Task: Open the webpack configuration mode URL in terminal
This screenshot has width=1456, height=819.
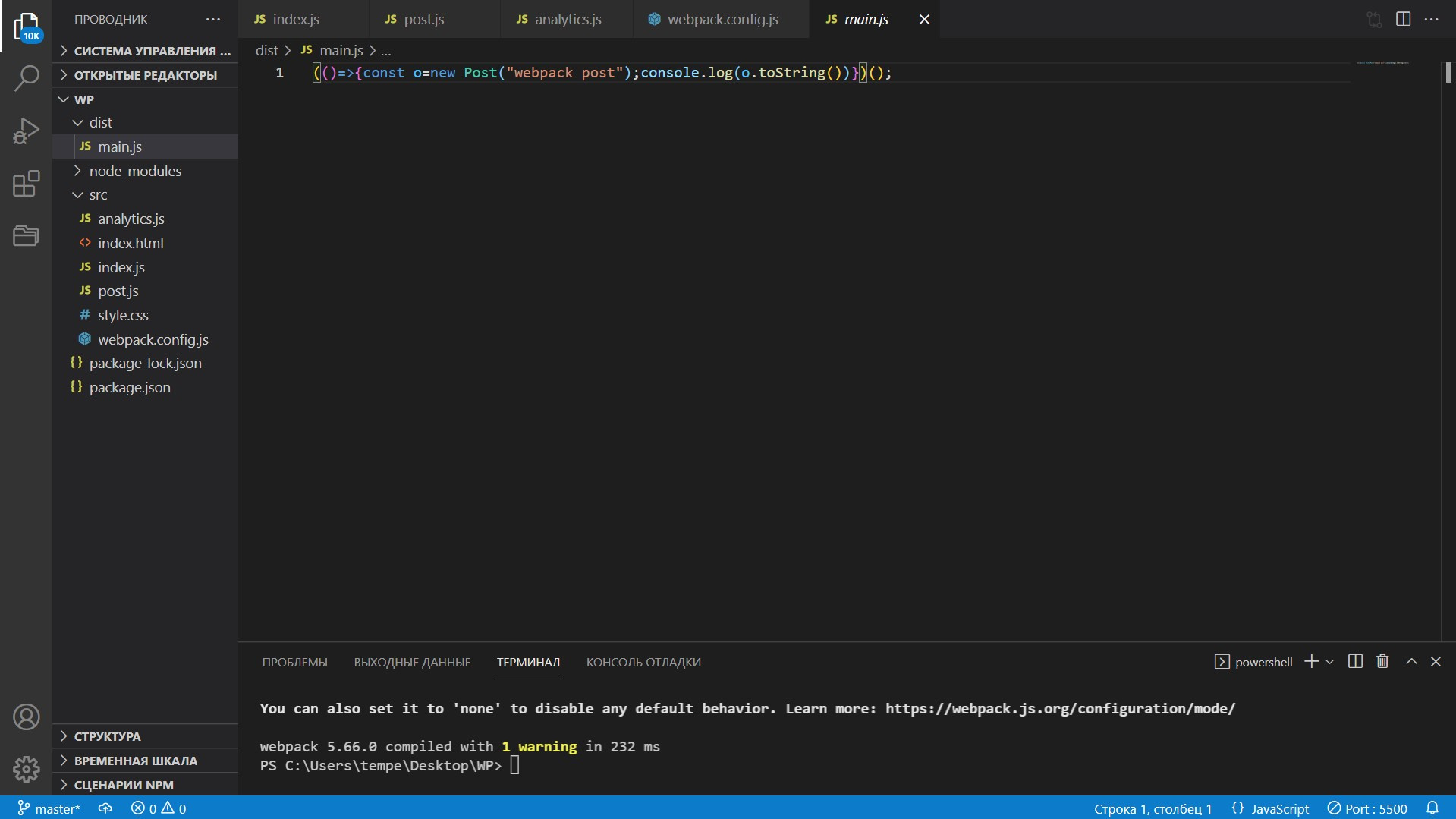Action: pyautogui.click(x=1060, y=708)
